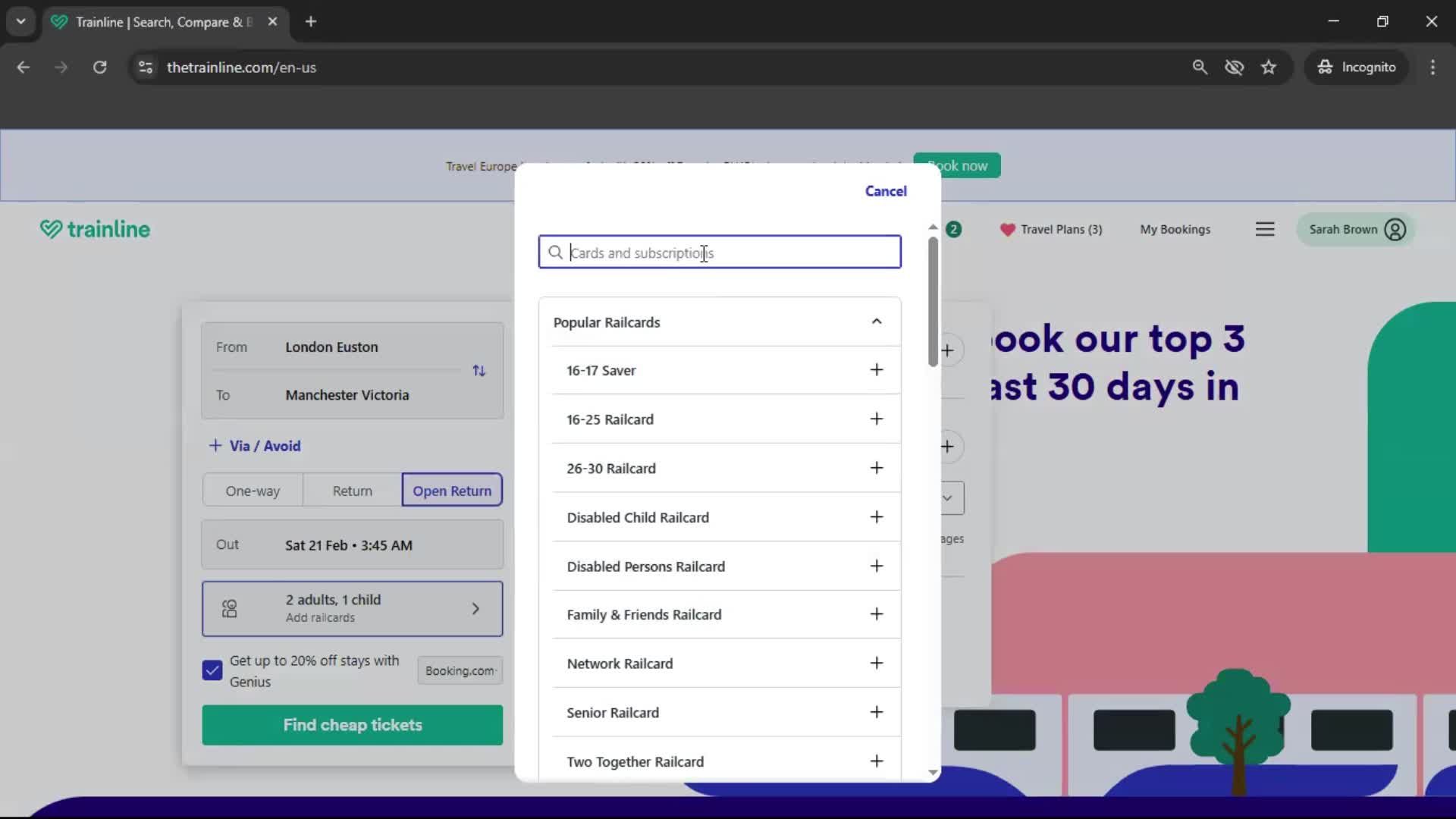
Task: Swap the From and To stations
Action: click(x=479, y=370)
